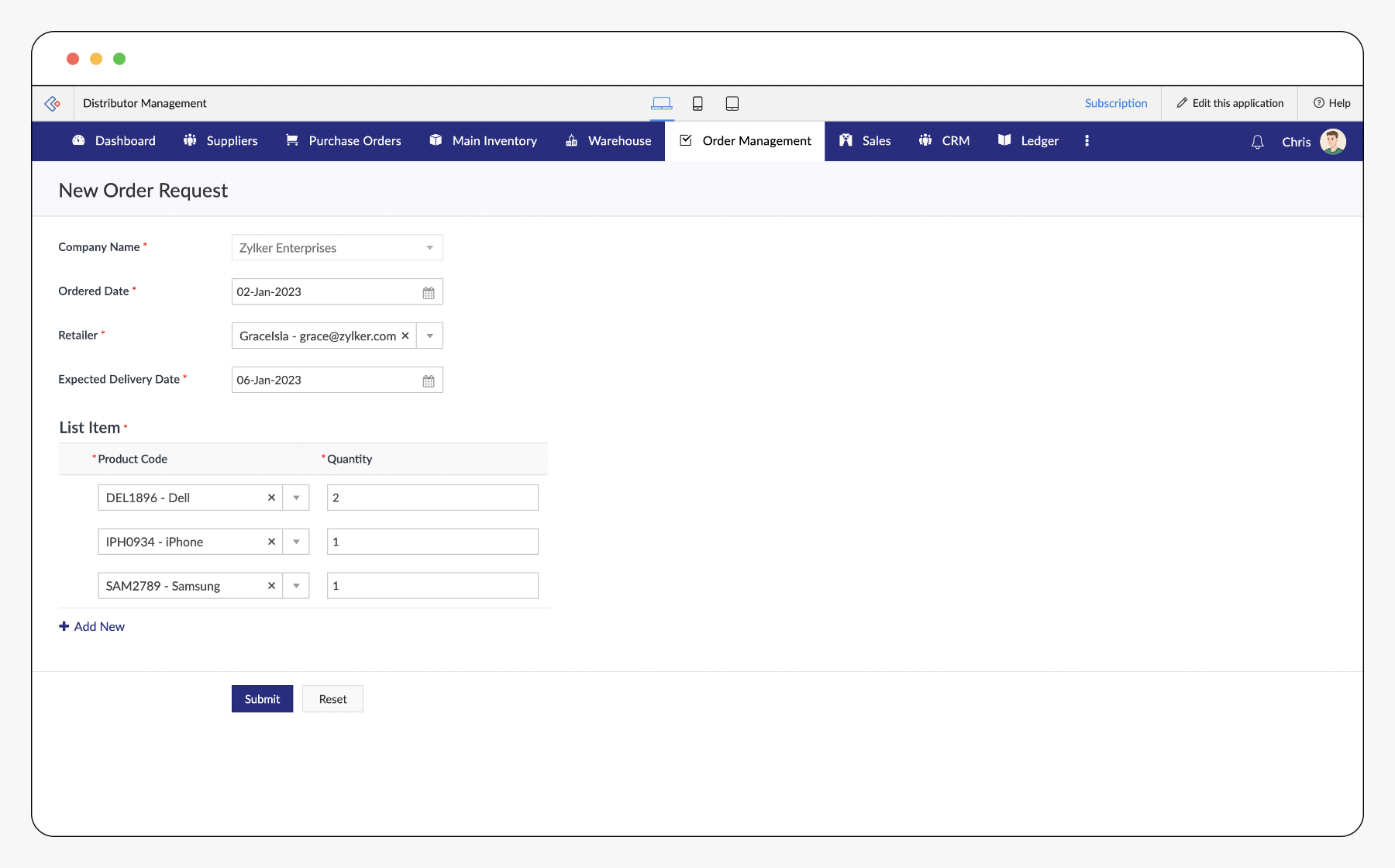Open calendar picker for Expected Delivery Date
This screenshot has height=868, width=1395.
[x=429, y=381]
